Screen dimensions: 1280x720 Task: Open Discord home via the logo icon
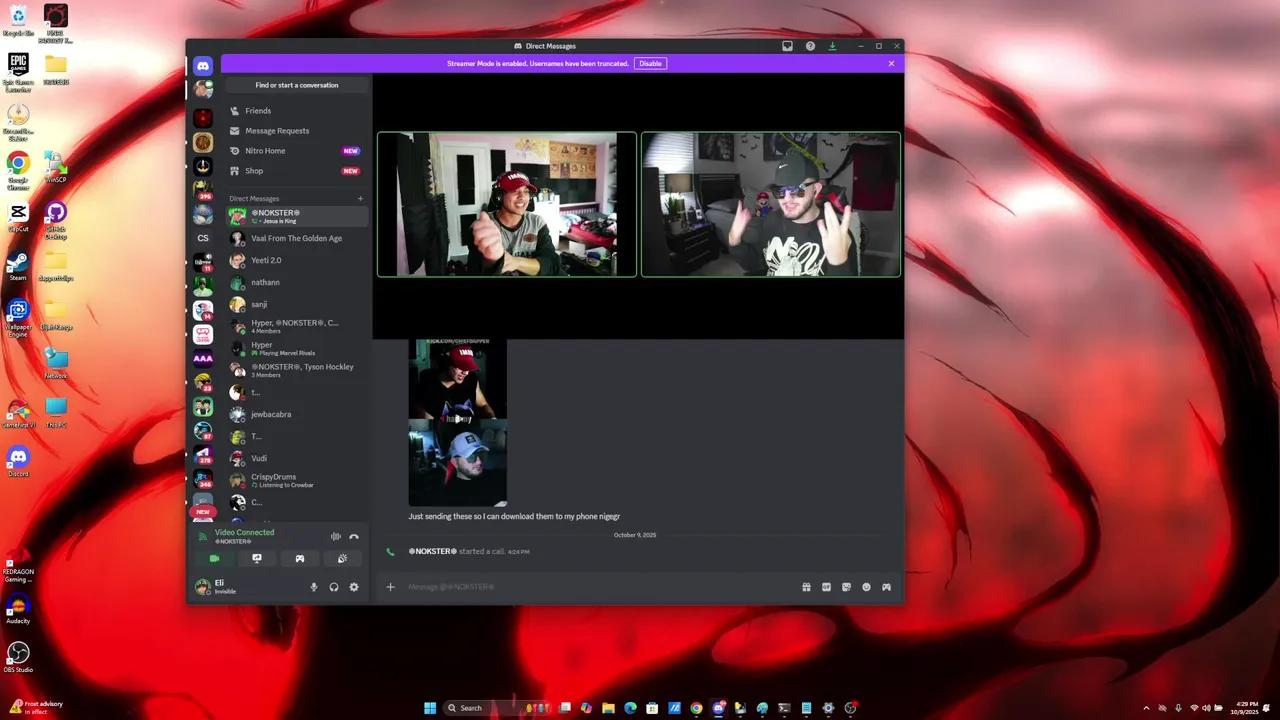[x=203, y=66]
